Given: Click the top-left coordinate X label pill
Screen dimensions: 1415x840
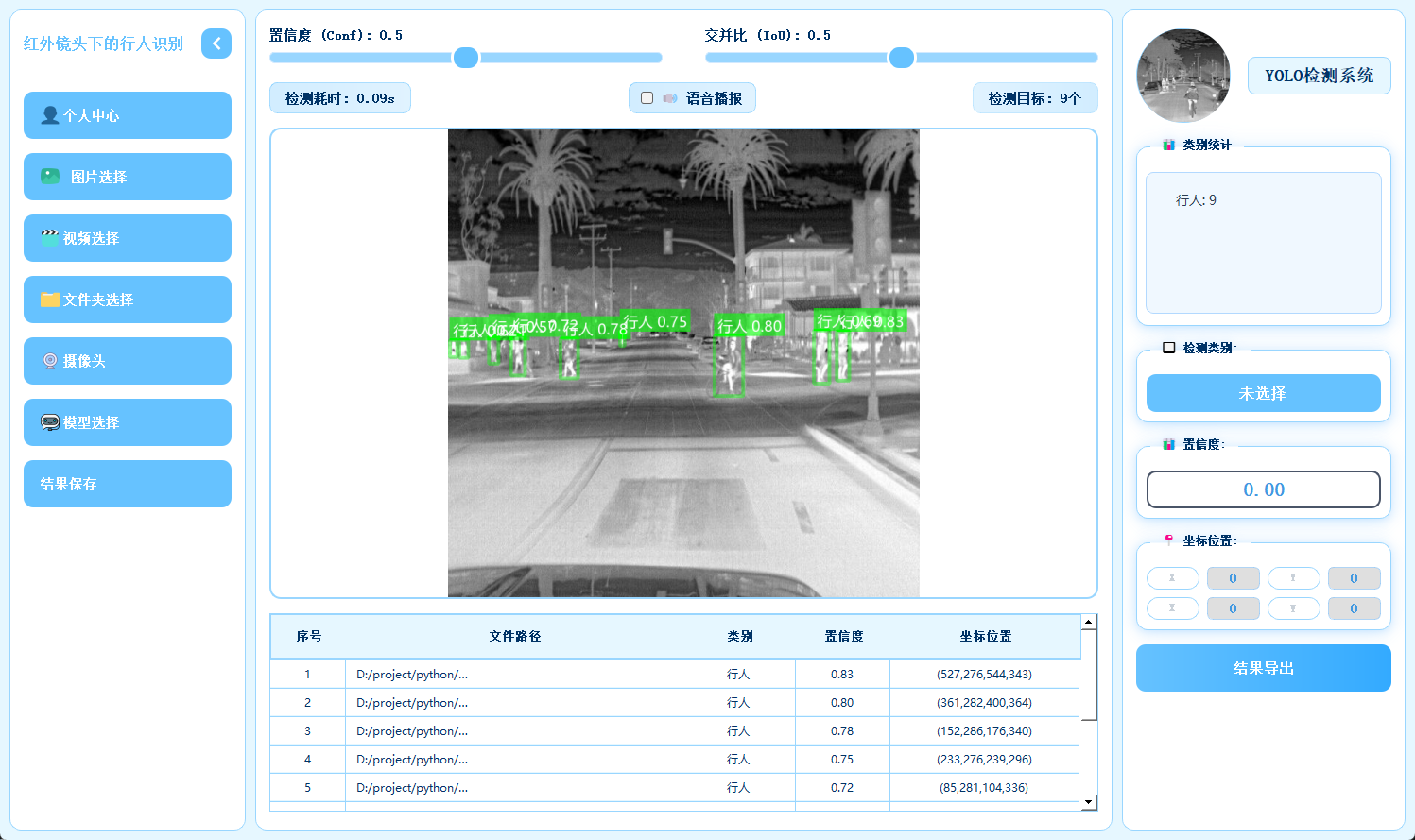Looking at the screenshot, I should click(x=1173, y=578).
